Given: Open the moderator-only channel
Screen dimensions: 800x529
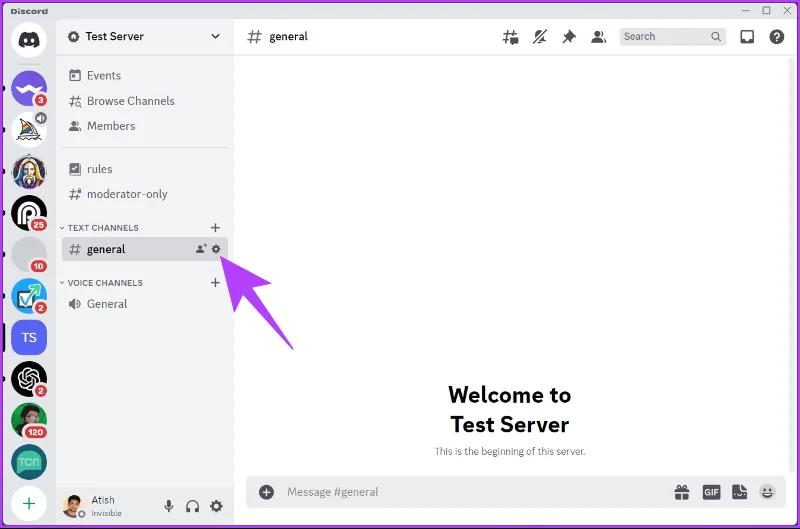Looking at the screenshot, I should [x=145, y=194].
